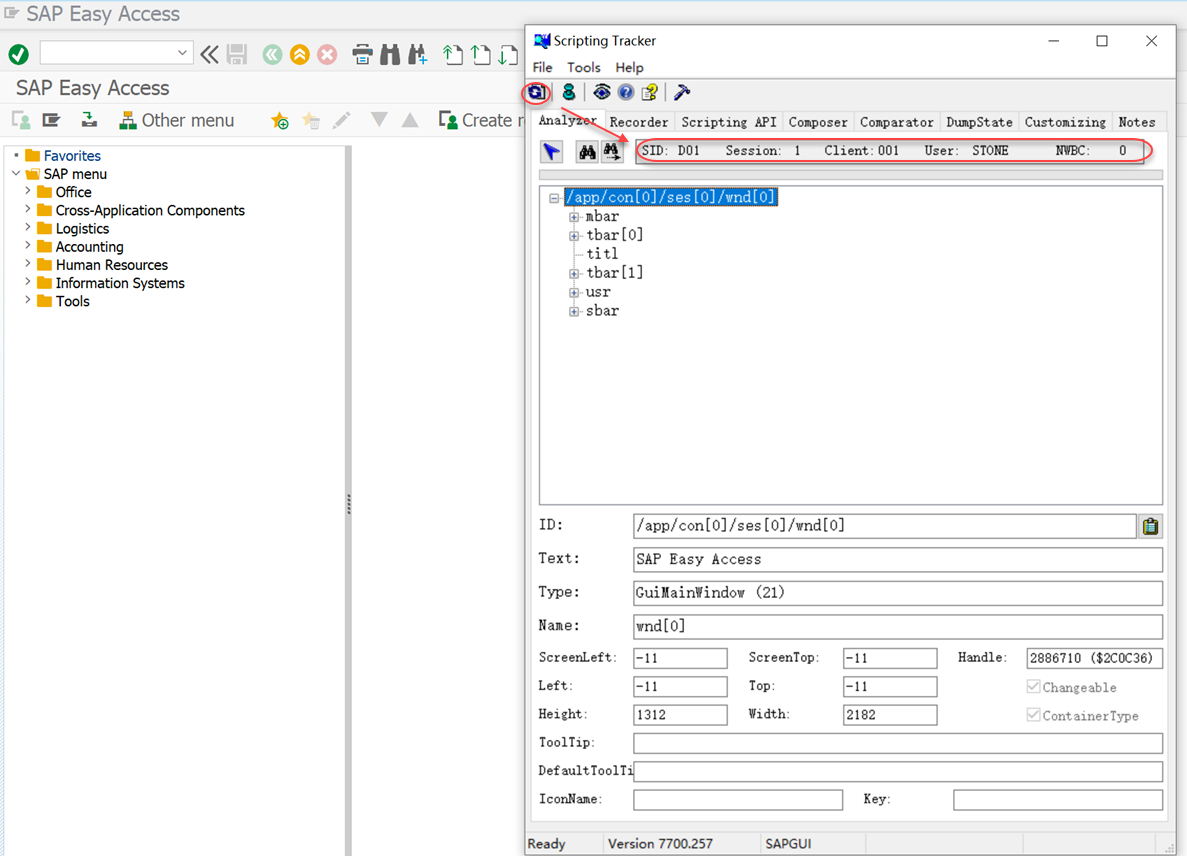Click the Find Next binoculars-plus icon in SAP

coord(418,54)
